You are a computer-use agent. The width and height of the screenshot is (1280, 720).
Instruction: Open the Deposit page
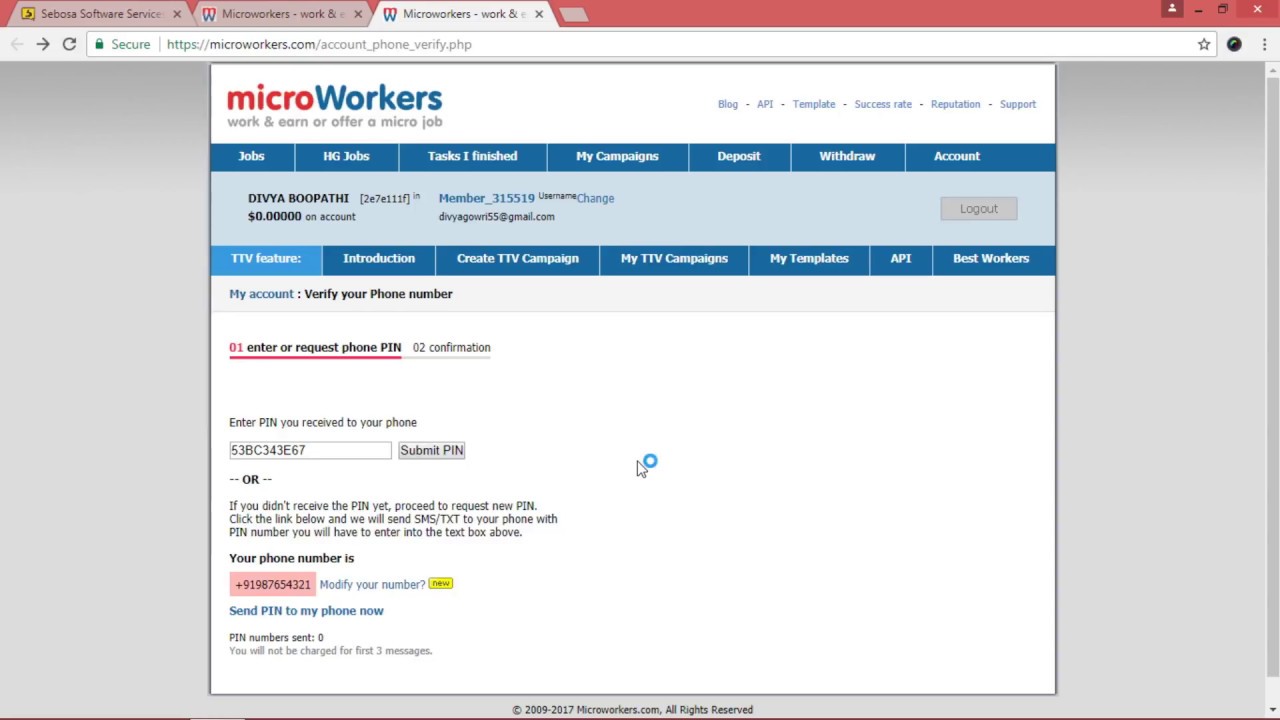[739, 156]
